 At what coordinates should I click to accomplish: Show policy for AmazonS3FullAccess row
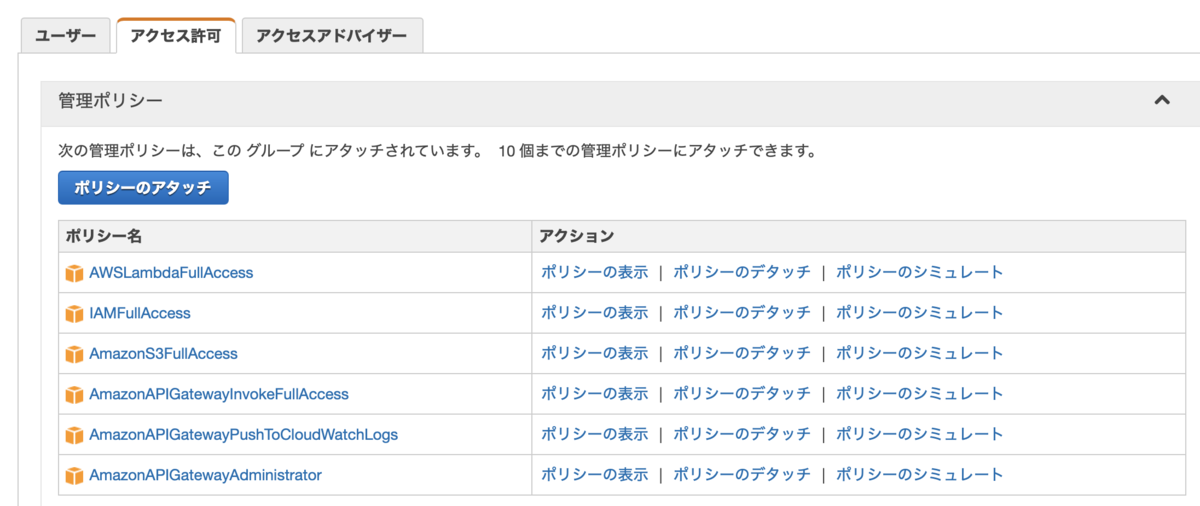(x=594, y=353)
